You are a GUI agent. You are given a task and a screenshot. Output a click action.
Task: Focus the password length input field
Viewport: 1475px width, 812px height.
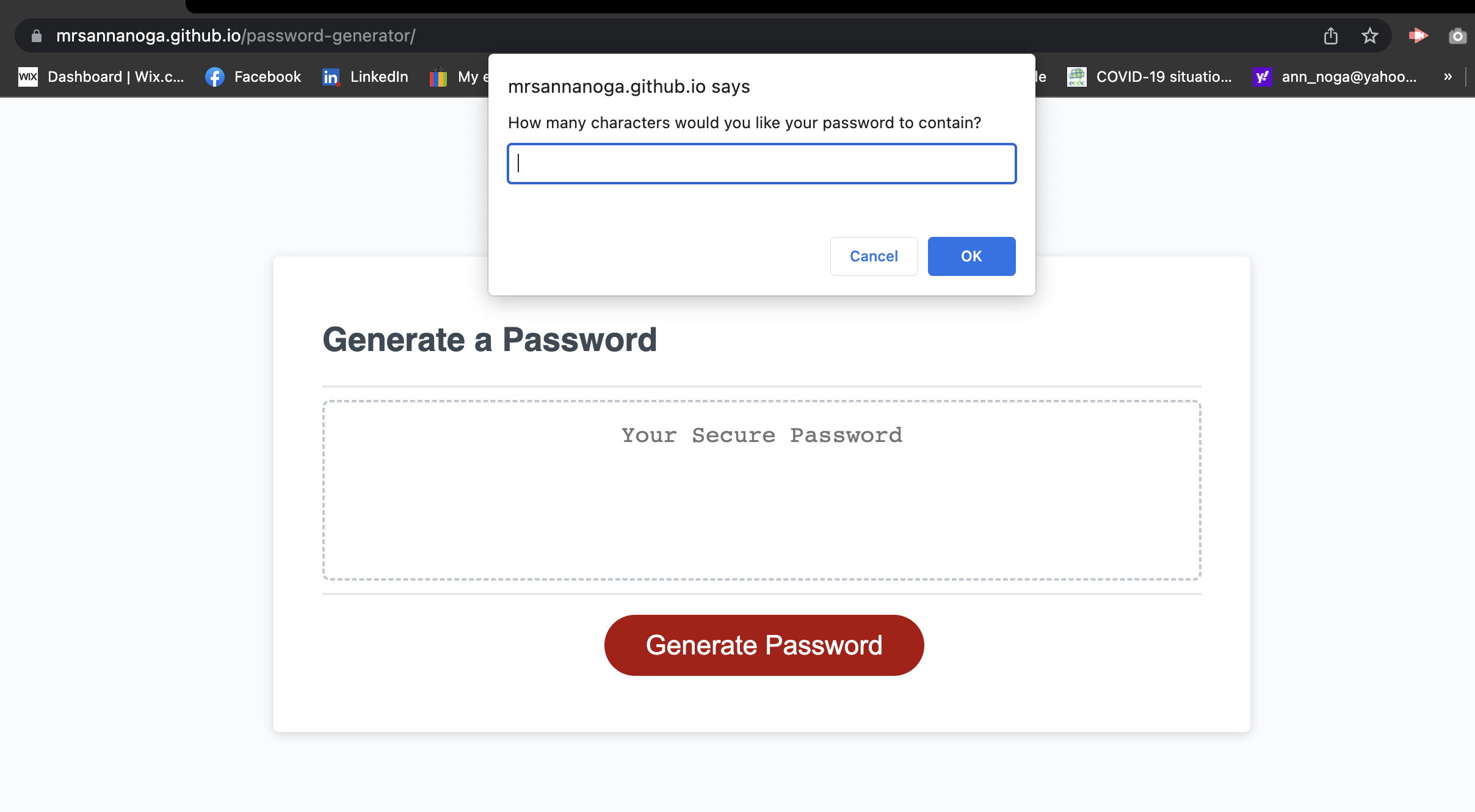[x=761, y=164]
